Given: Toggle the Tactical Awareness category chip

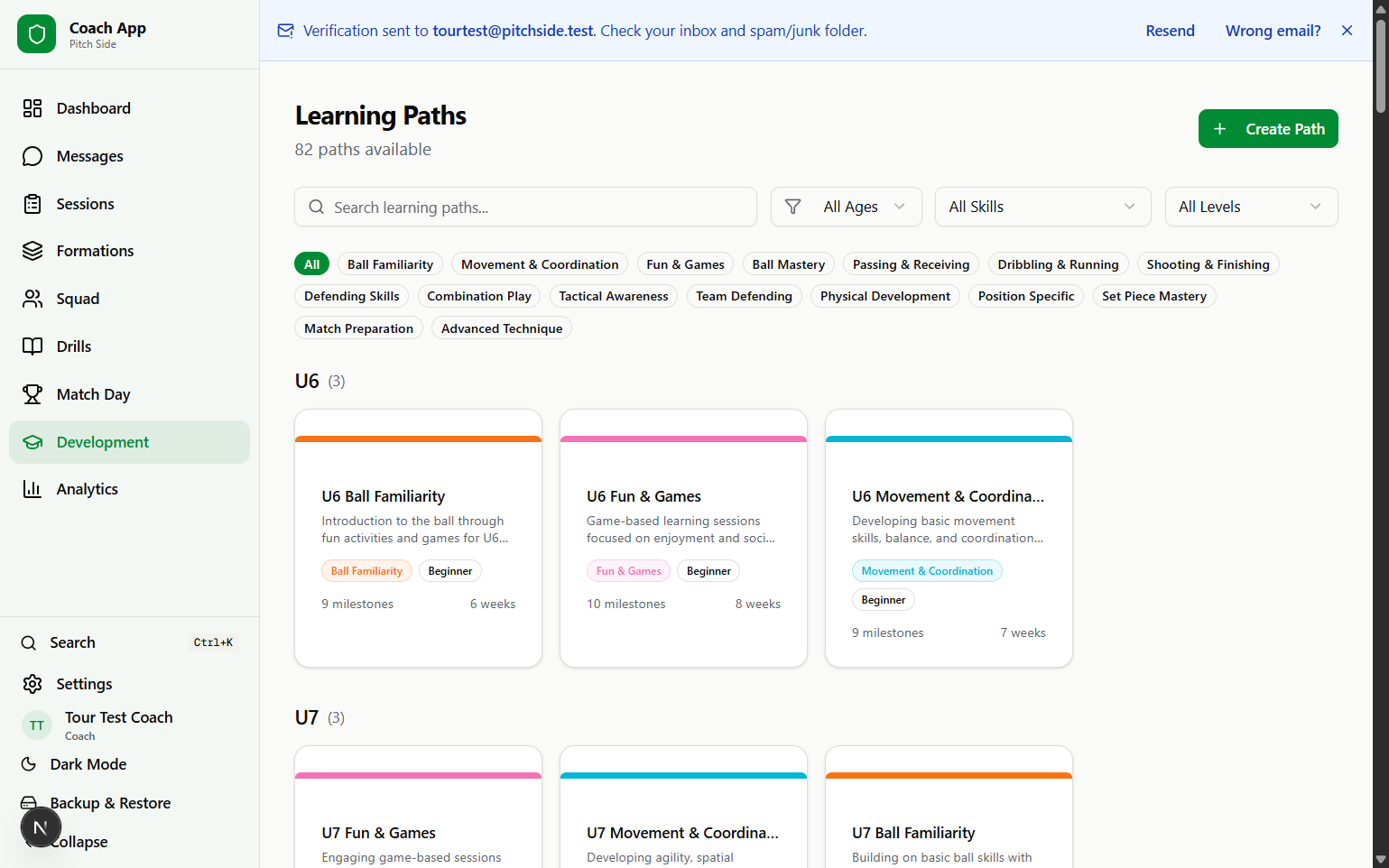Looking at the screenshot, I should (613, 296).
